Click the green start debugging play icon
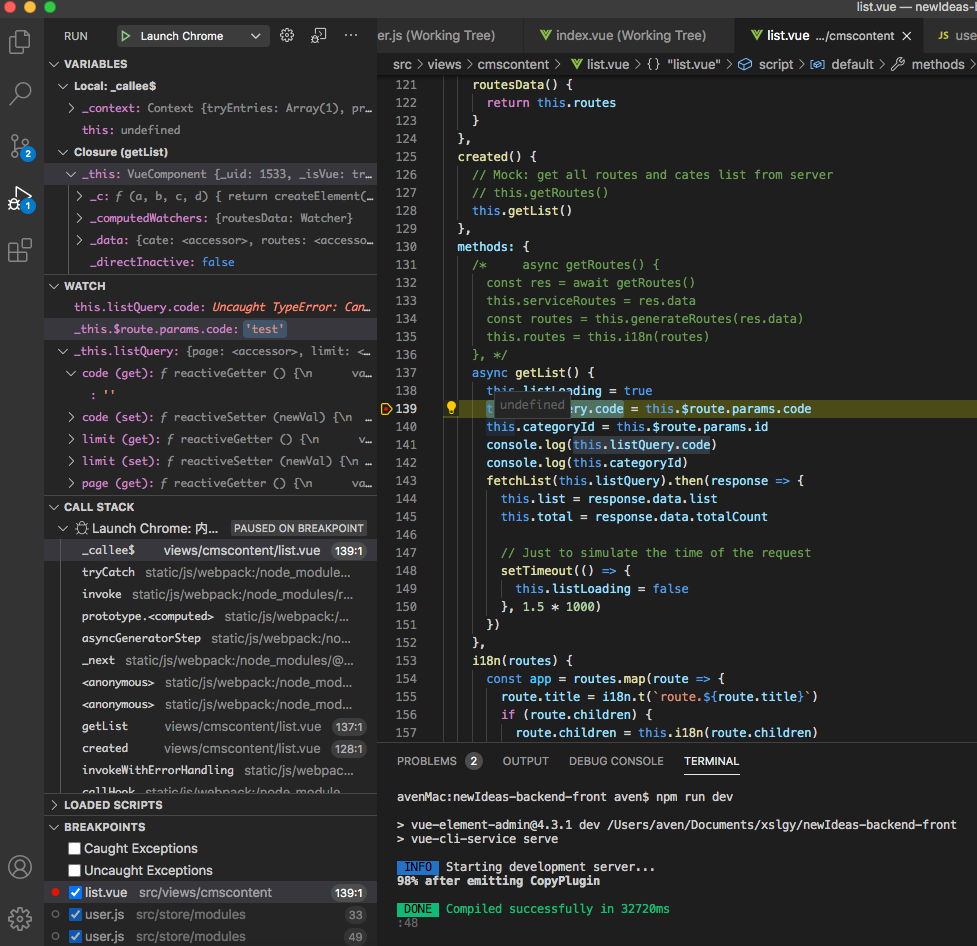The width and height of the screenshot is (977, 946). pos(126,36)
